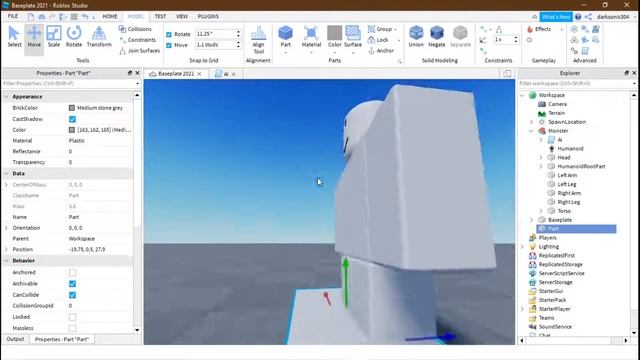Viewport: 640px width, 360px height.
Task: Collapse the Workspace tree node
Action: pos(522,95)
